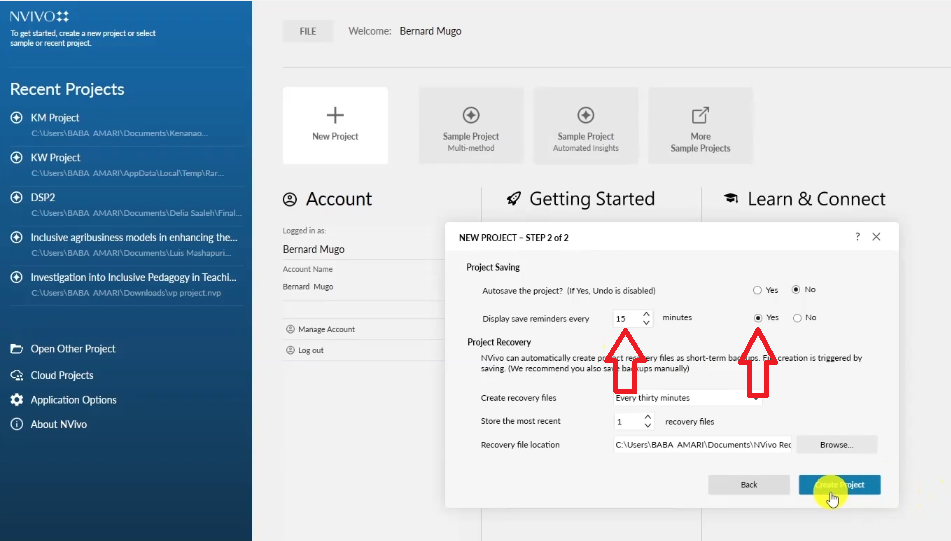Click the Back button in the dialog
This screenshot has width=951, height=541.
coord(749,484)
